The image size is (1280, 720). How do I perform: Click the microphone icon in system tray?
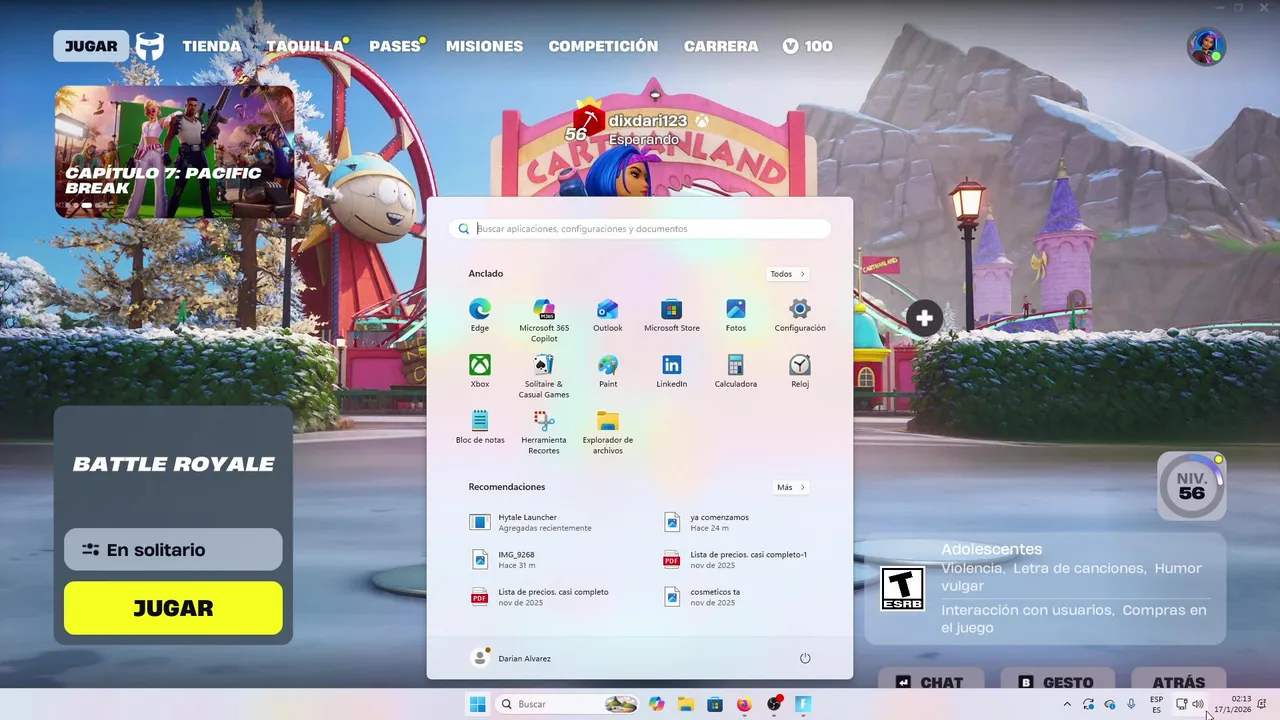tap(1131, 704)
